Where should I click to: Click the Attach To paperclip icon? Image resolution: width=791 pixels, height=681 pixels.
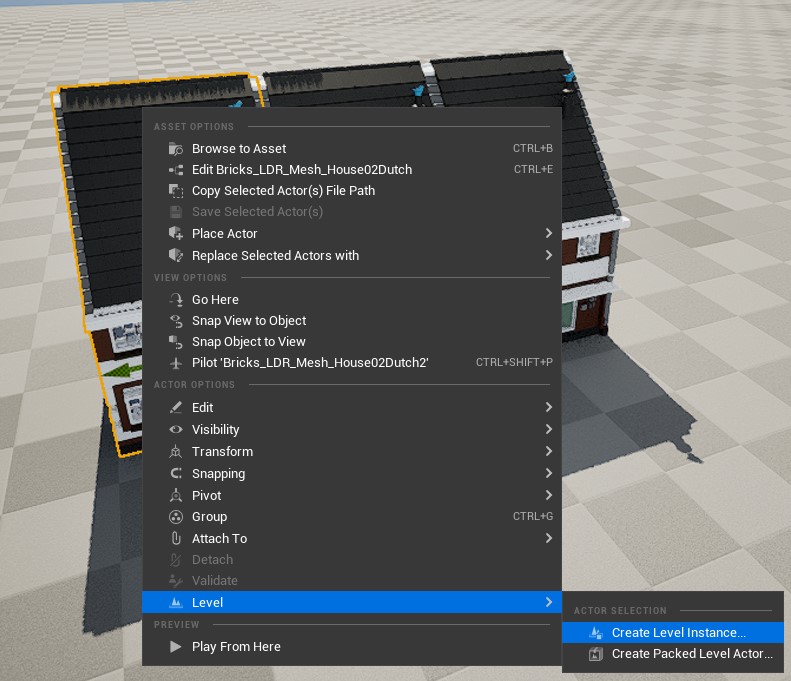coord(176,538)
